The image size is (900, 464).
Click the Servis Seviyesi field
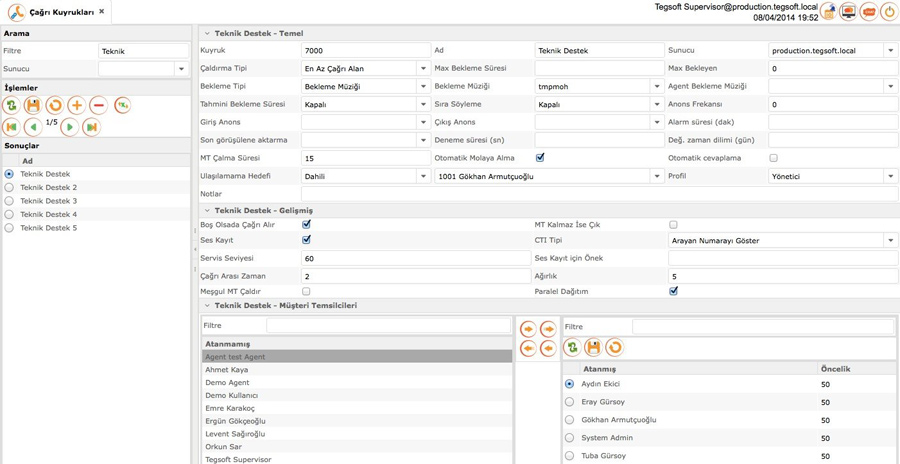416,258
